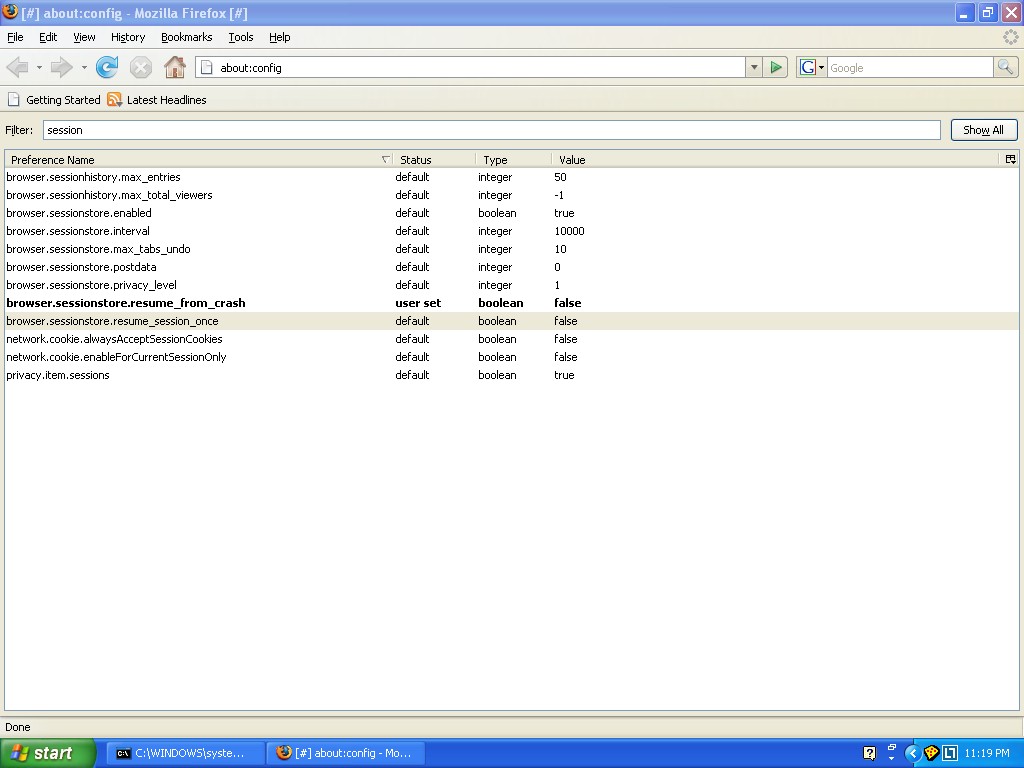The image size is (1024, 768).
Task: Select network.cookie.alwaysAcceptSessionCookies preference
Action: point(512,339)
